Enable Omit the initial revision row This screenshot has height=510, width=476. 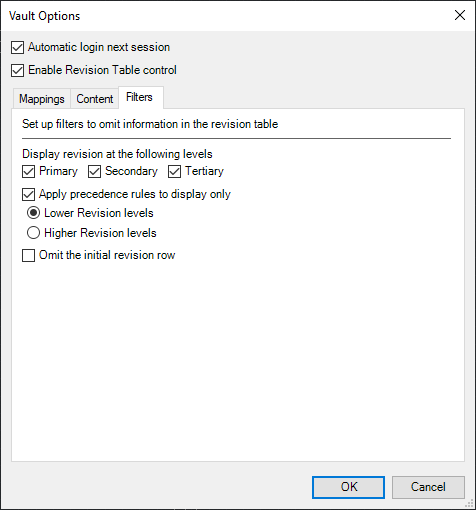(28, 256)
